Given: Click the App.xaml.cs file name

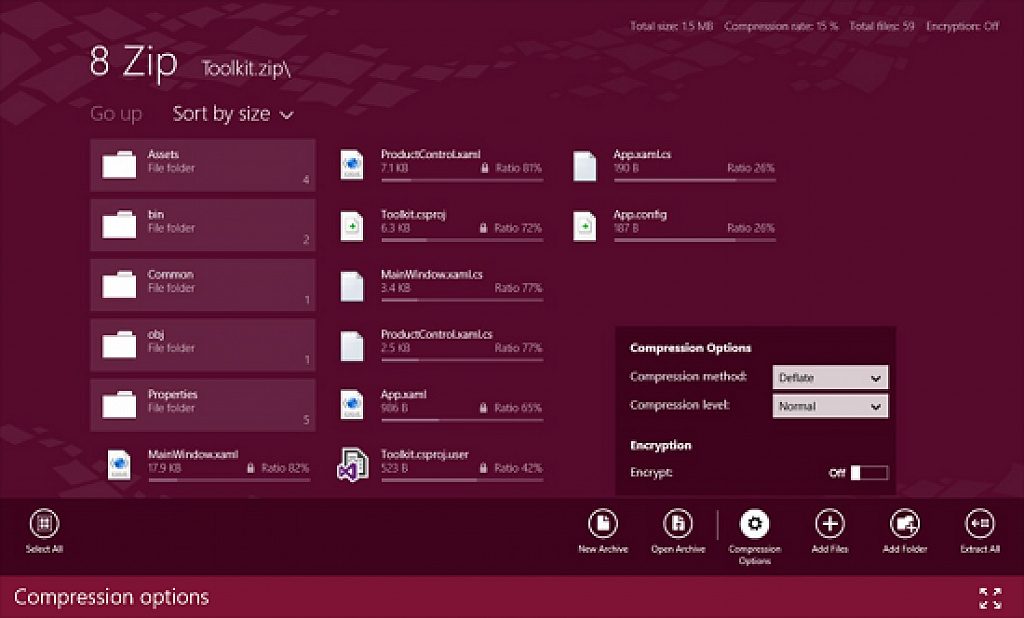Looking at the screenshot, I should (642, 154).
